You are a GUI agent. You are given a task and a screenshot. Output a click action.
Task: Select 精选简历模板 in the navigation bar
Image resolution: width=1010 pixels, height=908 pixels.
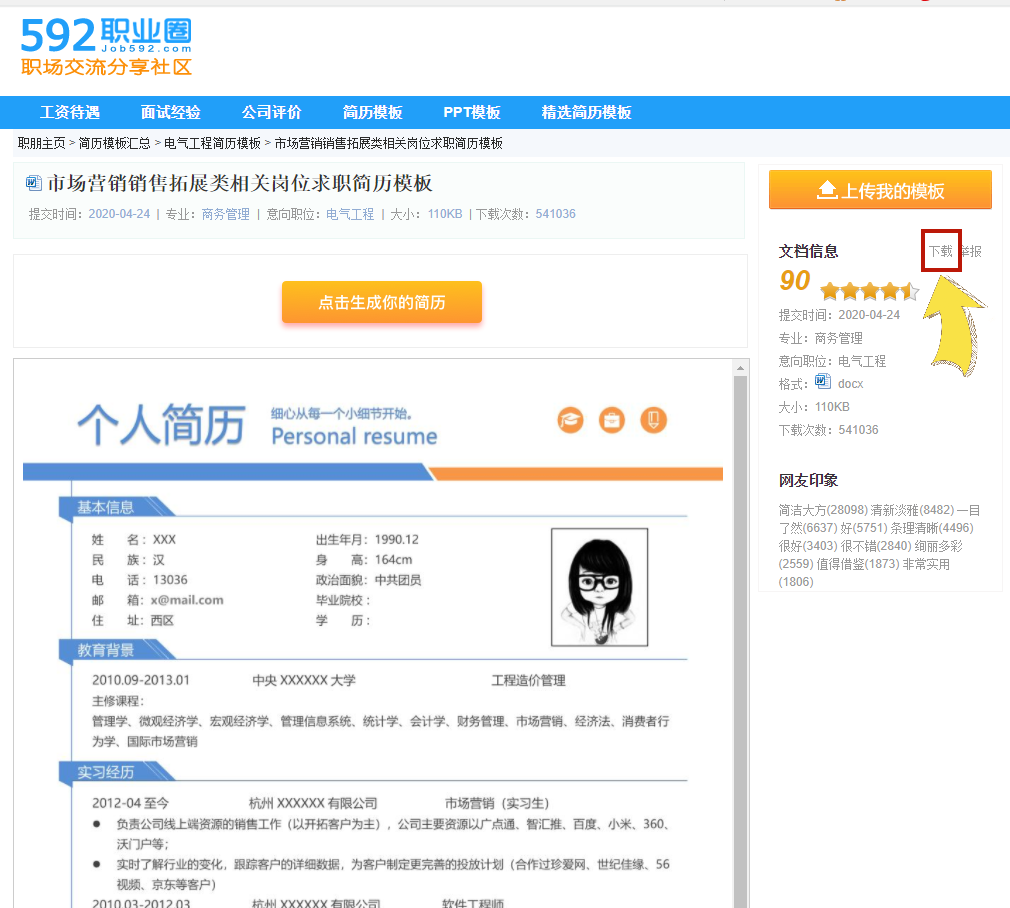[x=587, y=112]
